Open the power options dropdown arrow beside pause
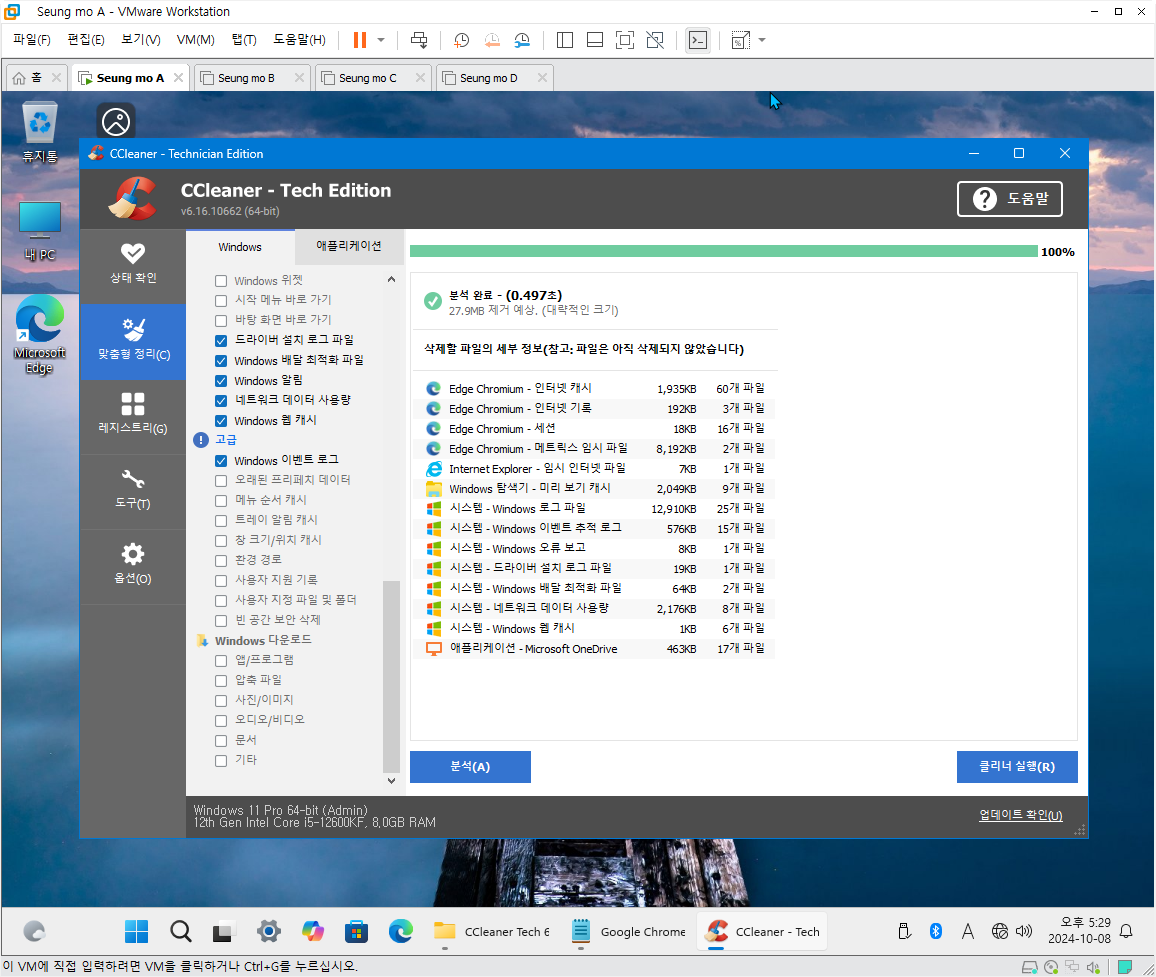Viewport: 1156px width, 977px height. click(381, 40)
